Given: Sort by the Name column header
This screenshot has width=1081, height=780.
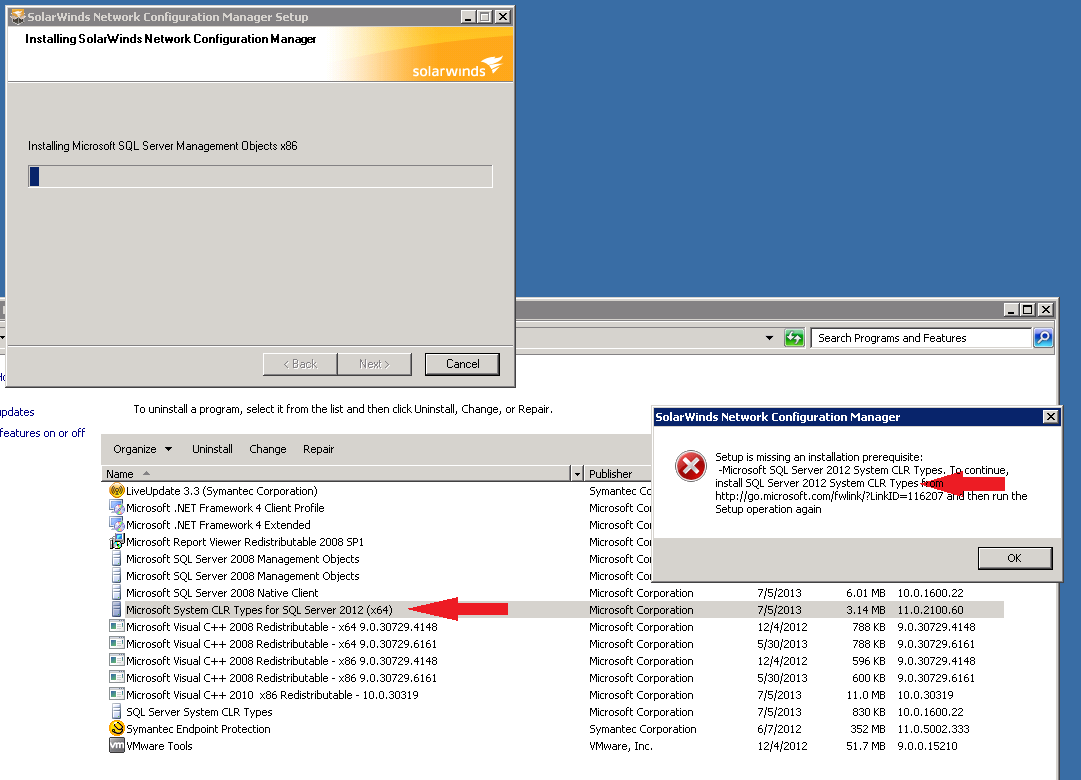Looking at the screenshot, I should click(336, 474).
